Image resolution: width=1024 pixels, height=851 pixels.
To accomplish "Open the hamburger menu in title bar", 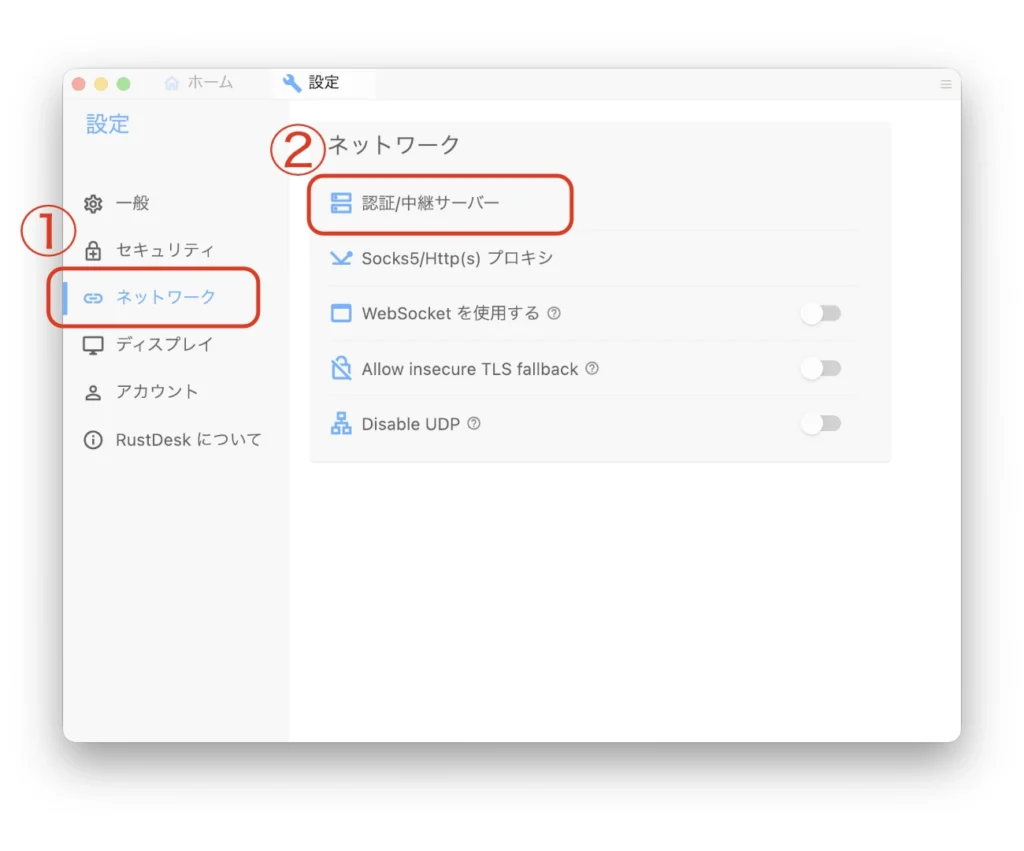I will point(945,85).
